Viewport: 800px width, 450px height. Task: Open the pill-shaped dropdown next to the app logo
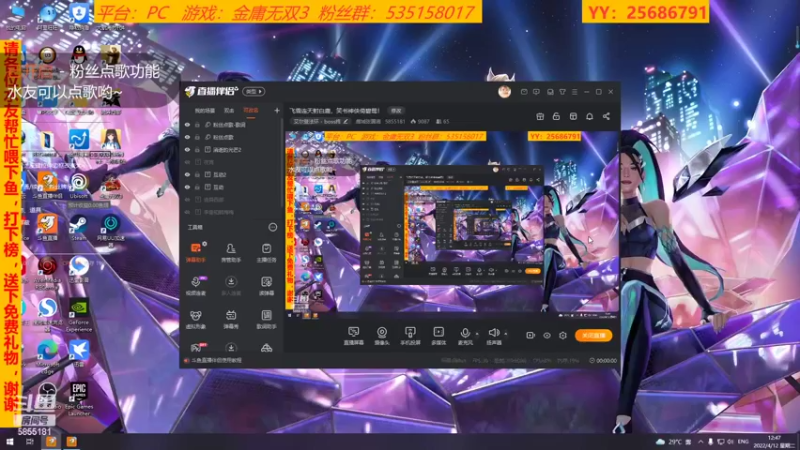click(254, 92)
